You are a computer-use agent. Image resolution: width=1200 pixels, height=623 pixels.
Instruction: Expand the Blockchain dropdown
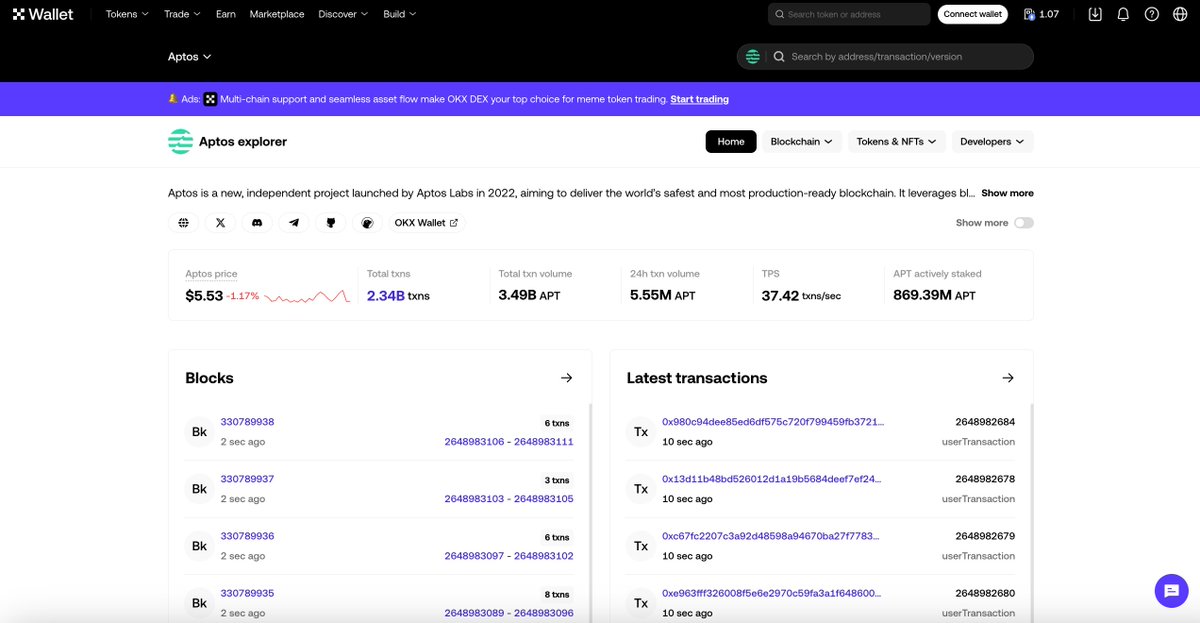coord(802,142)
